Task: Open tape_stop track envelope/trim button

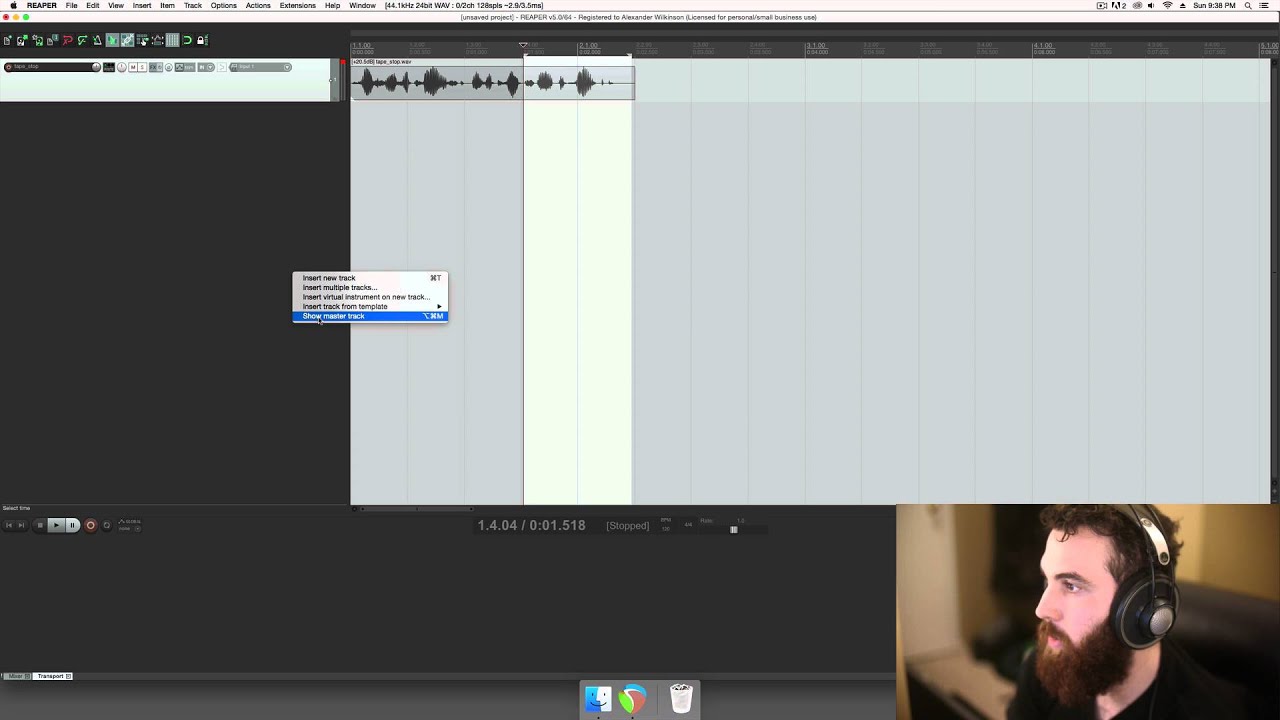Action: tap(185, 67)
